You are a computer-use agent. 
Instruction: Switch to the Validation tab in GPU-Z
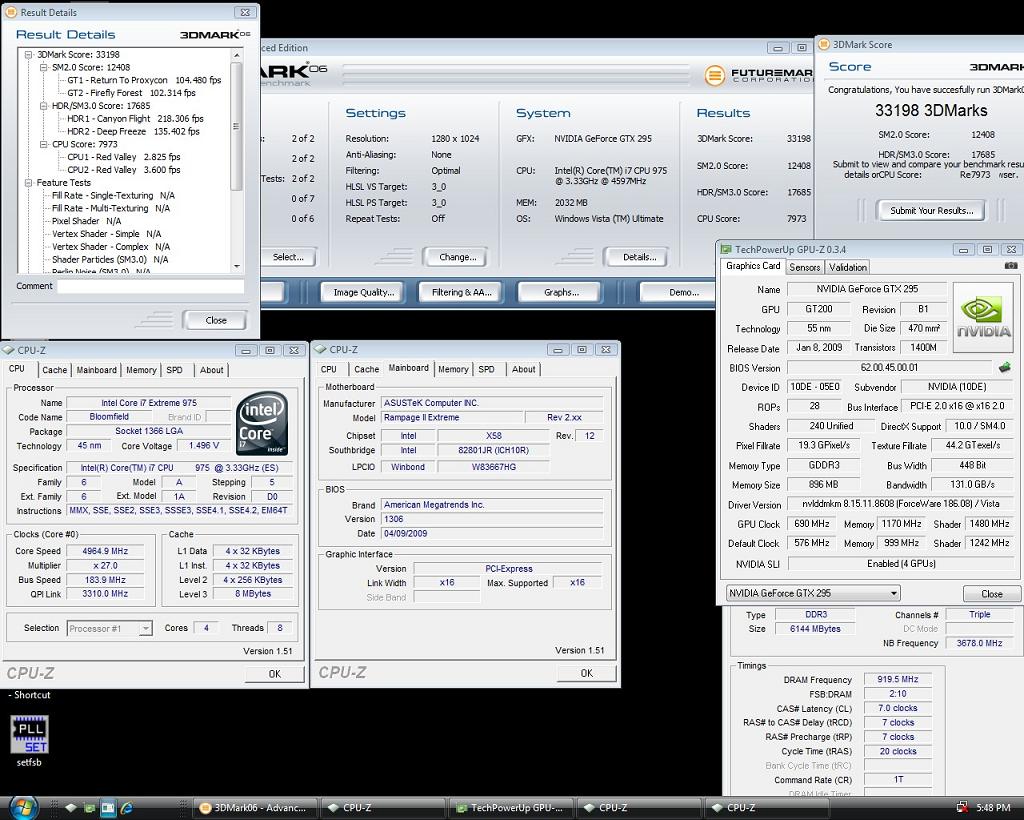pos(848,267)
